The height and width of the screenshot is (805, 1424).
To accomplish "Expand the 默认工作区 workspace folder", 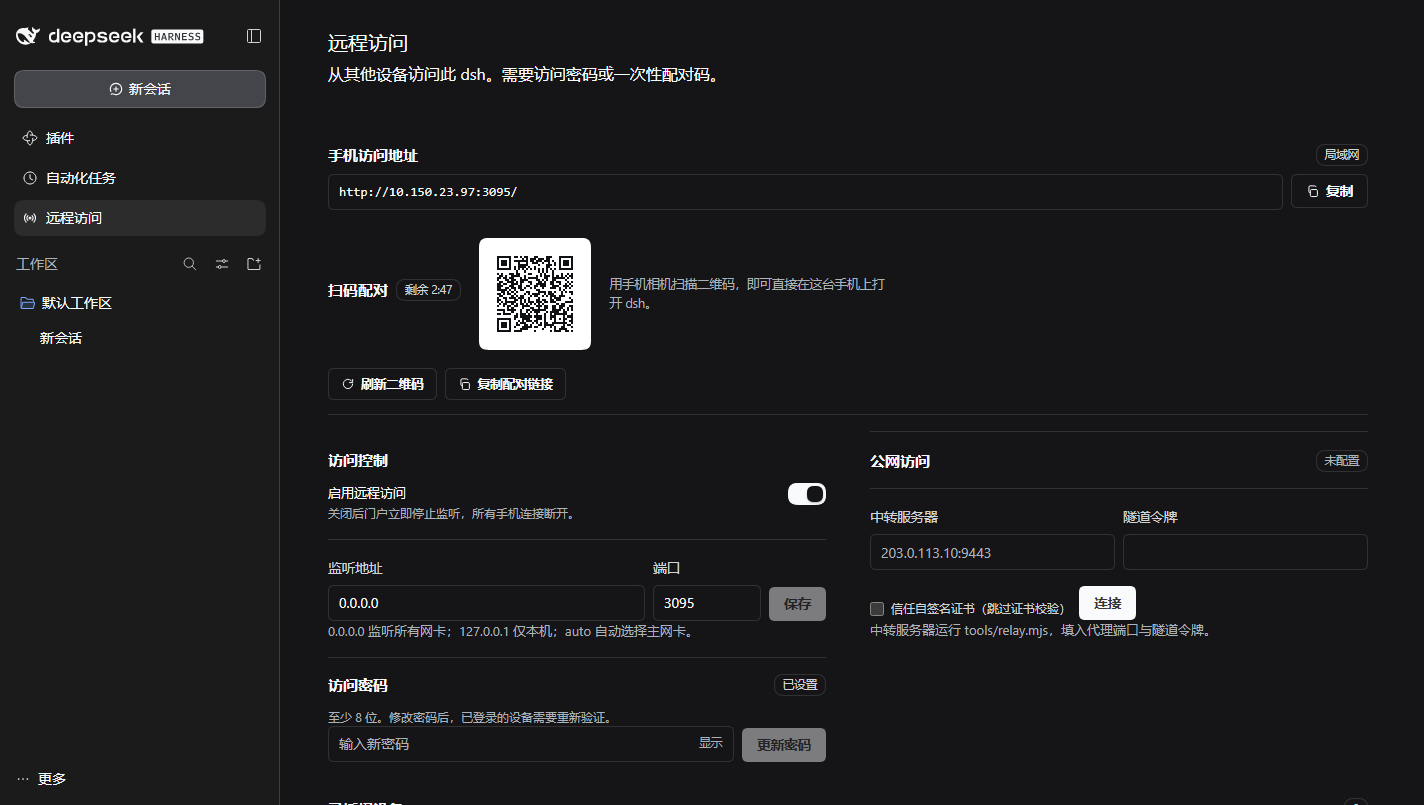I will [140, 303].
